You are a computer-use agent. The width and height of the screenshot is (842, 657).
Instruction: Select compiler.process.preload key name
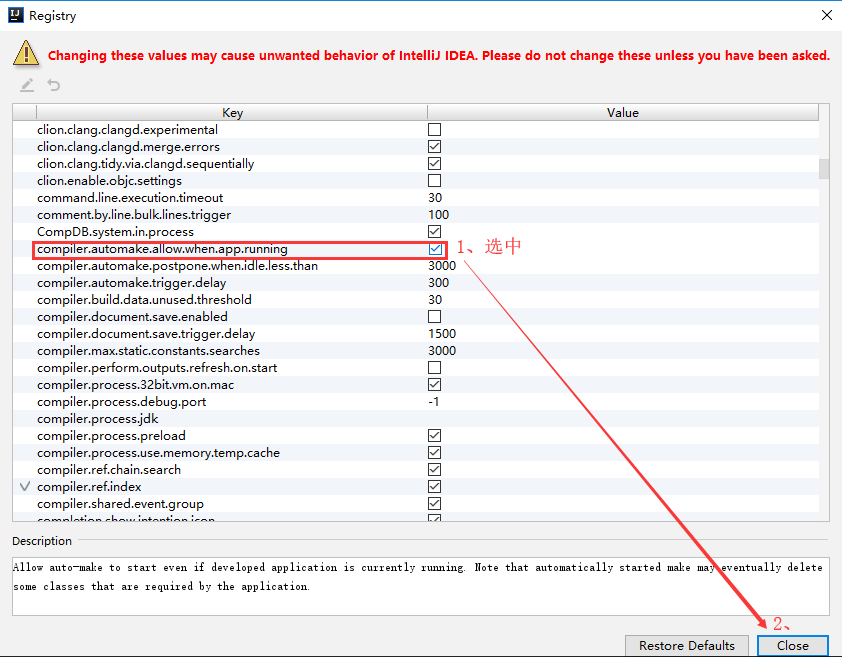(x=111, y=436)
